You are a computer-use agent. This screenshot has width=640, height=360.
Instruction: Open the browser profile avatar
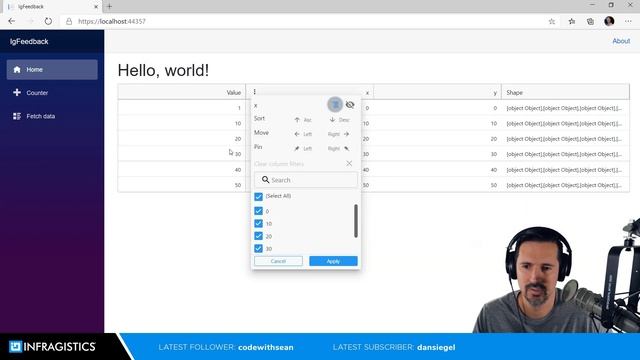tap(609, 21)
